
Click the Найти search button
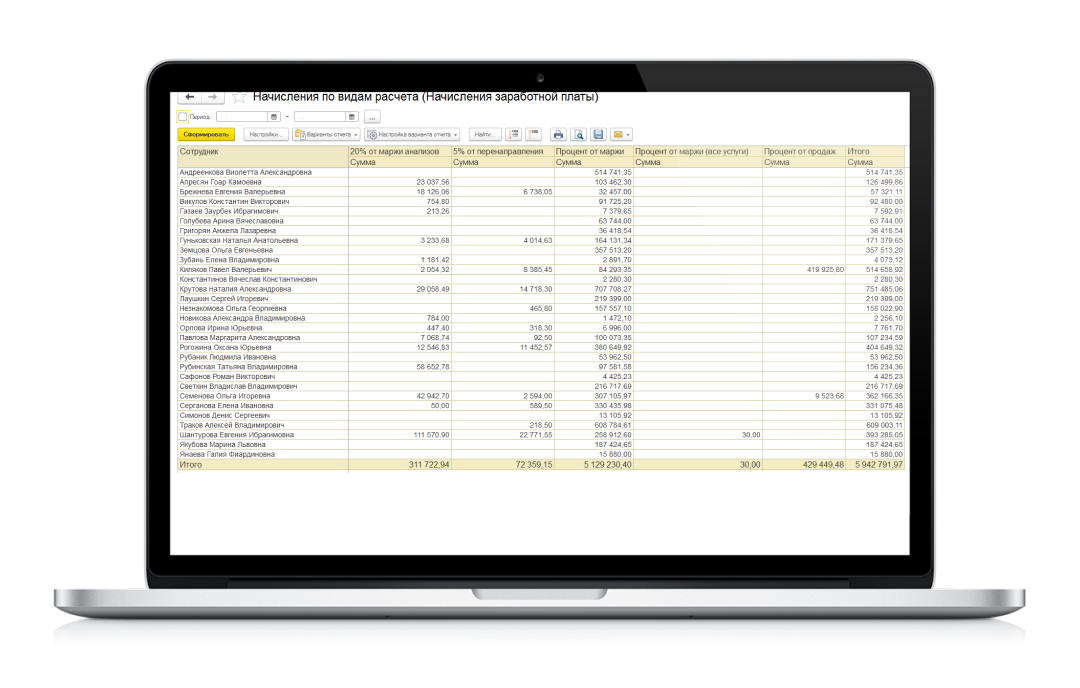click(x=484, y=134)
